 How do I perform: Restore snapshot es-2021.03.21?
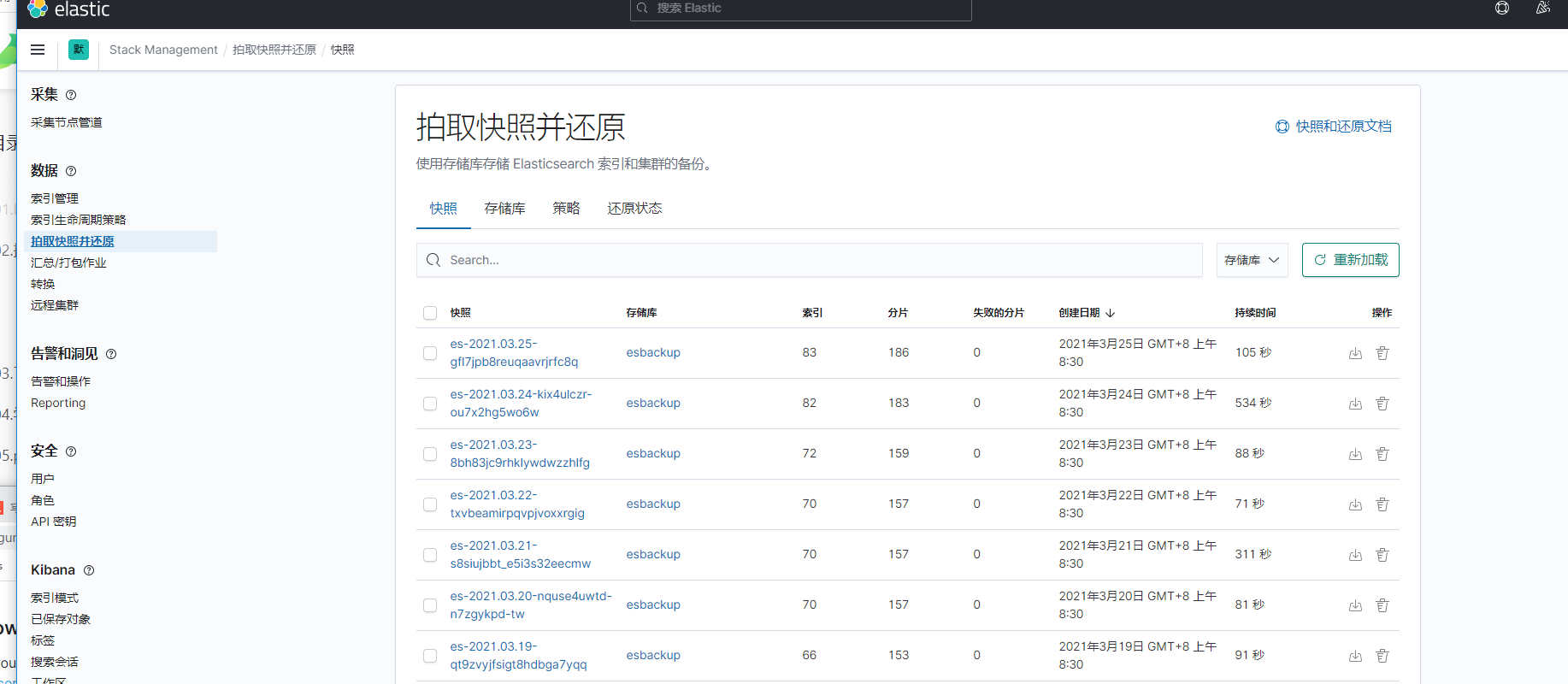coord(1355,555)
